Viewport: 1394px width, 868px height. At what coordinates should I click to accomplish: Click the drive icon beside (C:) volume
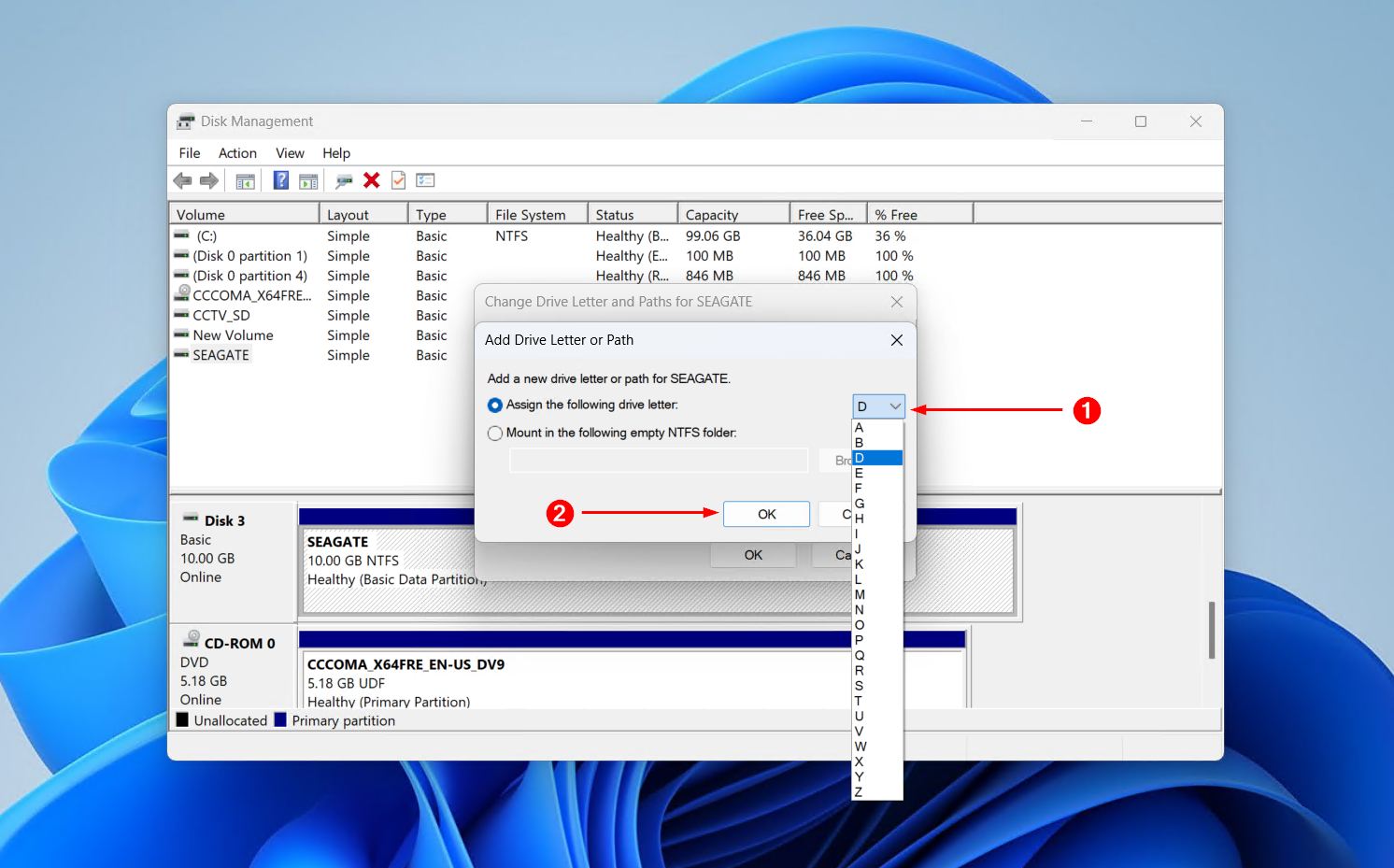[x=182, y=235]
